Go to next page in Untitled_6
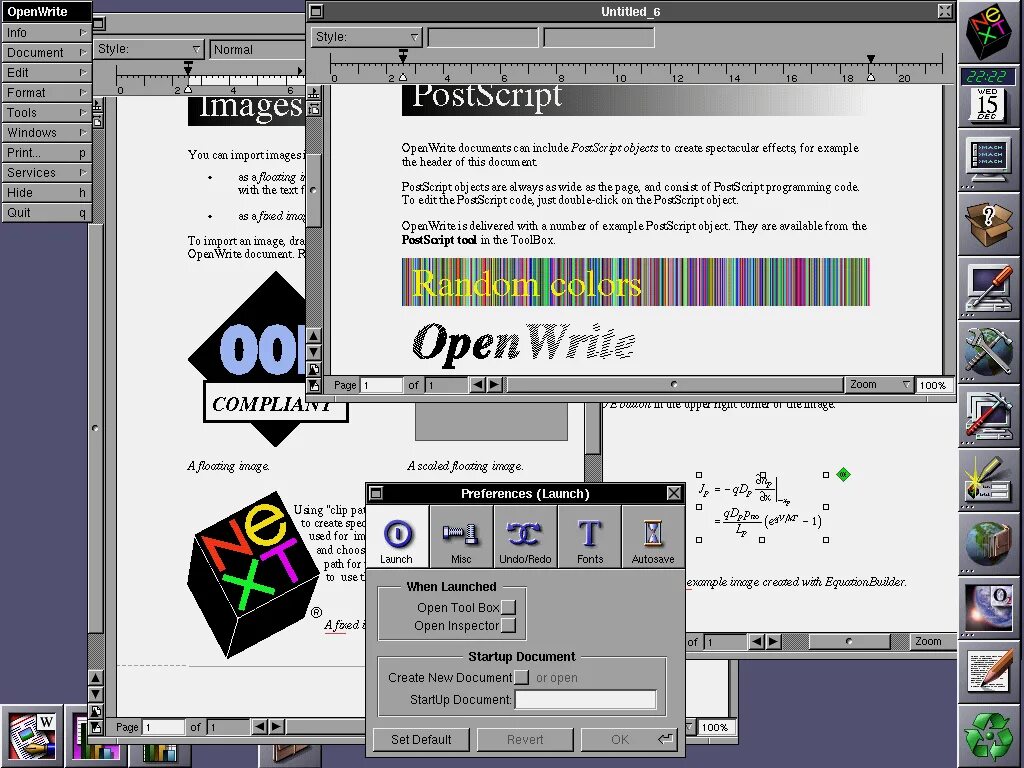This screenshot has height=768, width=1024. (x=494, y=385)
